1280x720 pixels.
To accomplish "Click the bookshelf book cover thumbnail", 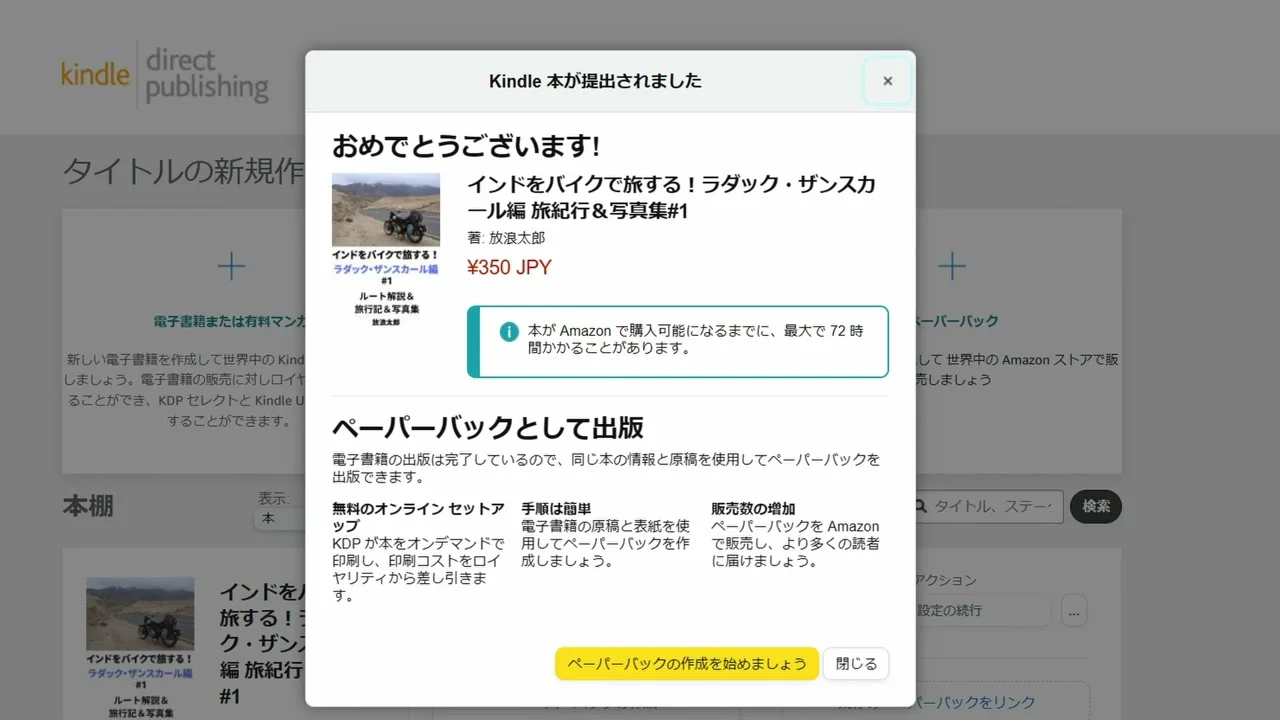I will (140, 647).
